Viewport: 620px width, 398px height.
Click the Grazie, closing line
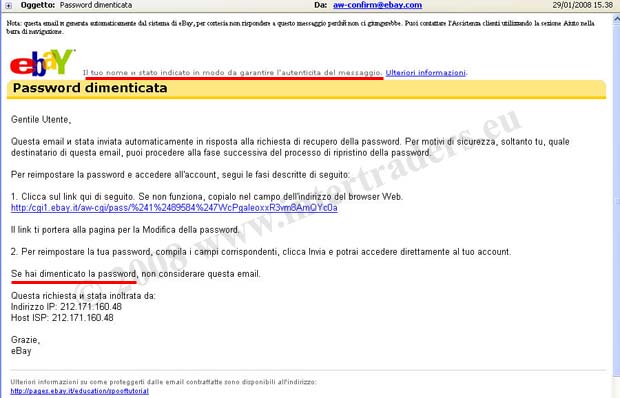tap(25, 340)
